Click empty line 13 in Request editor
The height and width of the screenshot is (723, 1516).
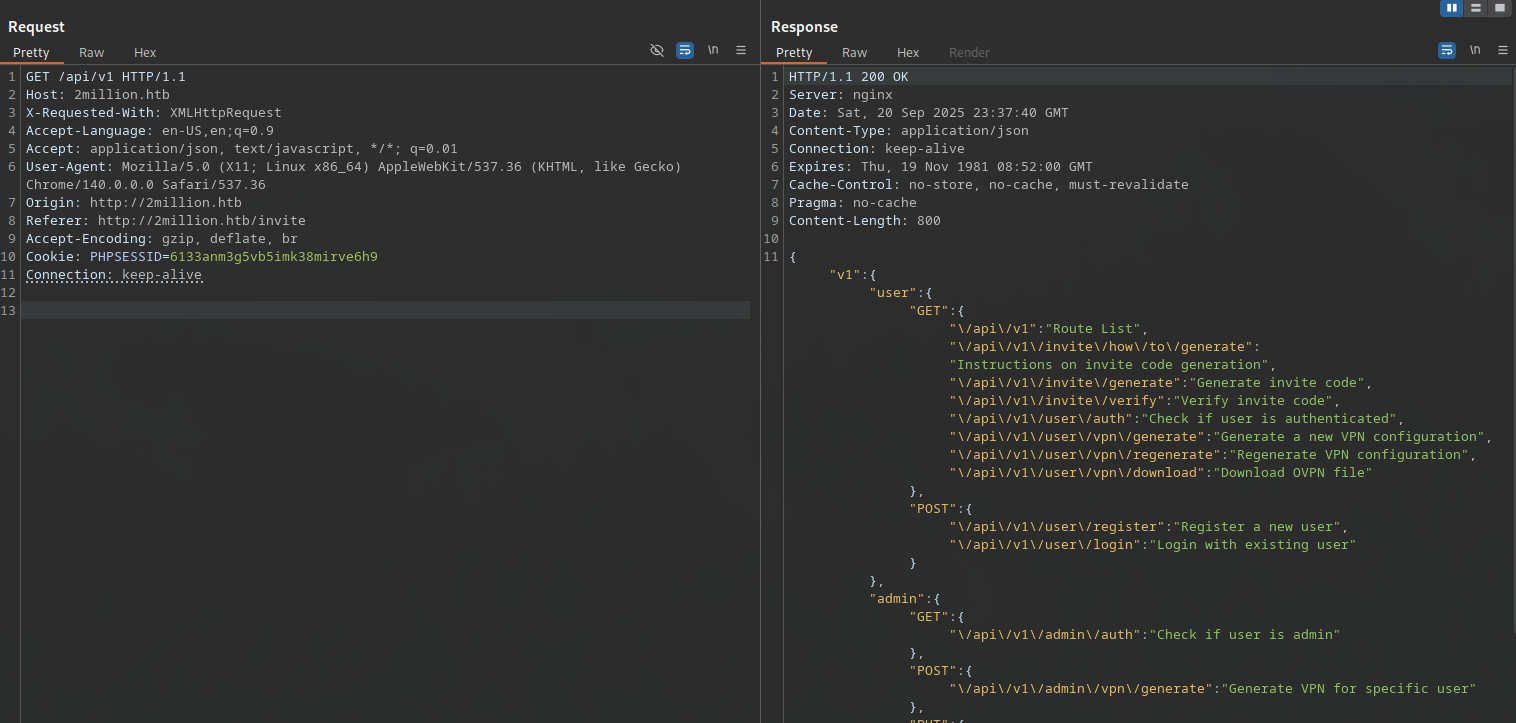coord(385,311)
